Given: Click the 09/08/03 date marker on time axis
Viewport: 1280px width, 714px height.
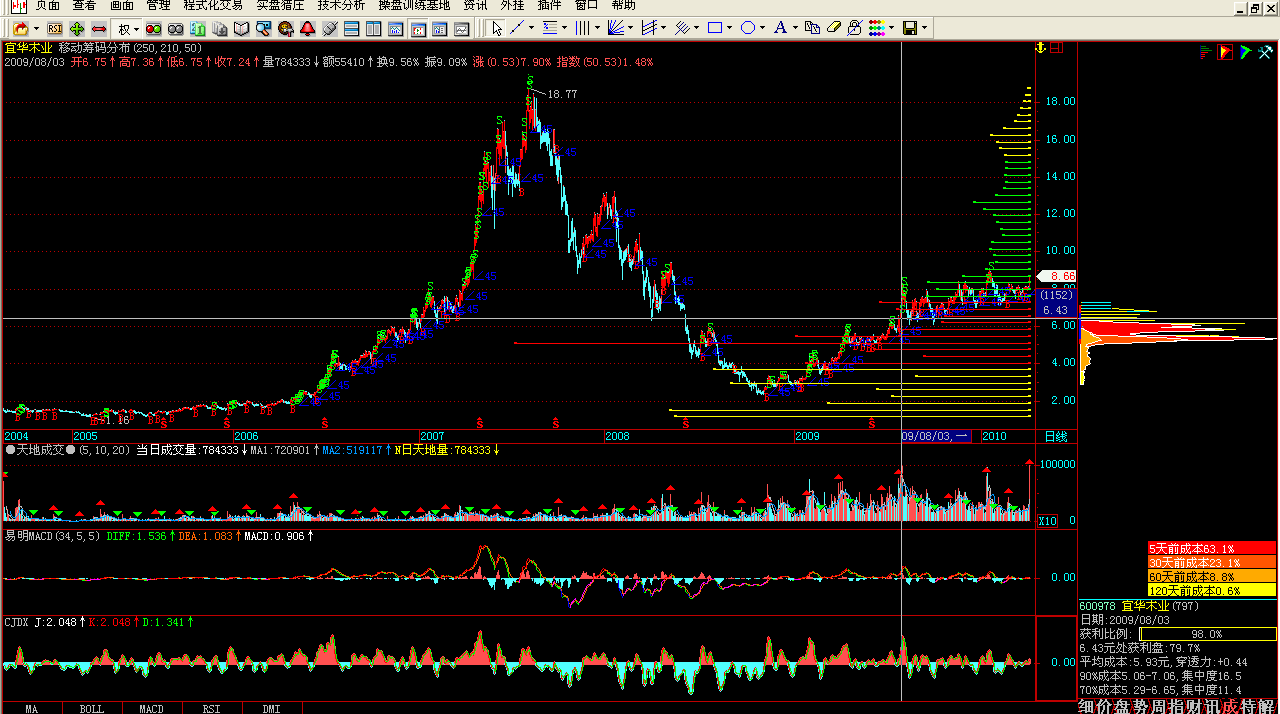Looking at the screenshot, I should pyautogui.click(x=936, y=437).
